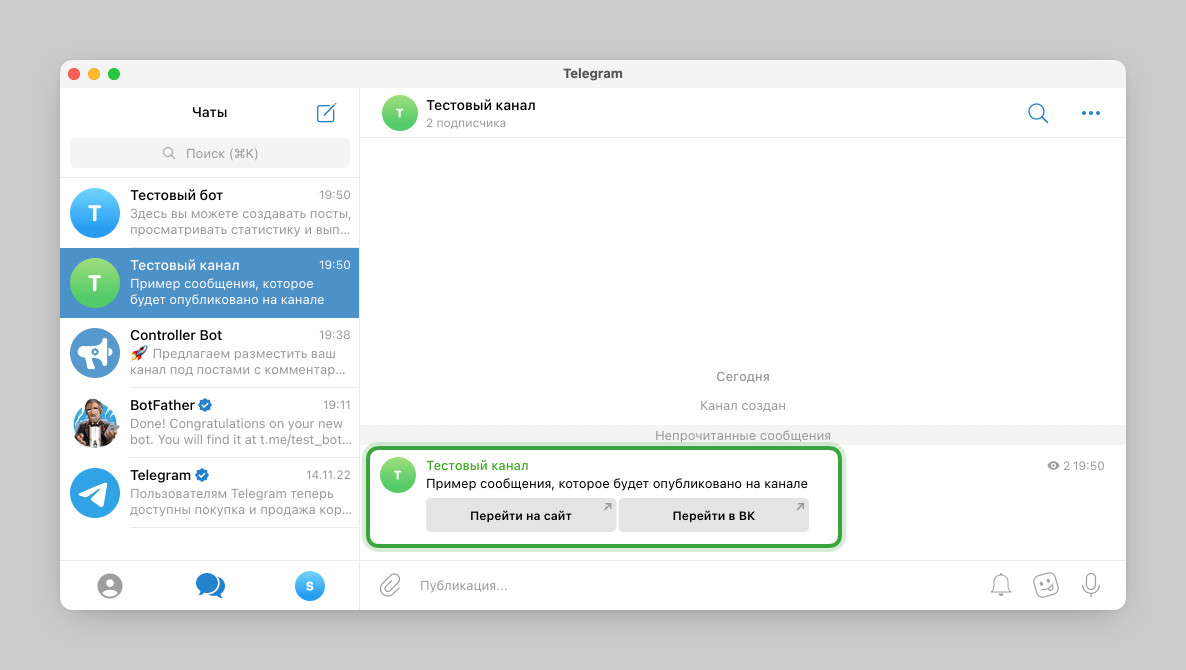The image size is (1186, 670).
Task: Select the BotFather chat
Action: pos(209,422)
